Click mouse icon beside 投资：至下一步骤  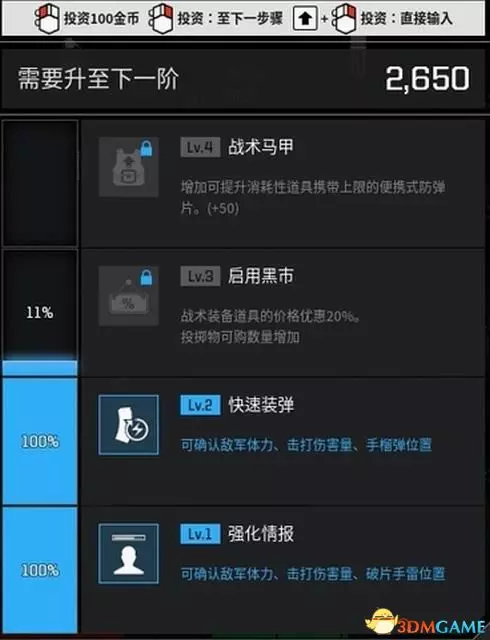point(160,19)
